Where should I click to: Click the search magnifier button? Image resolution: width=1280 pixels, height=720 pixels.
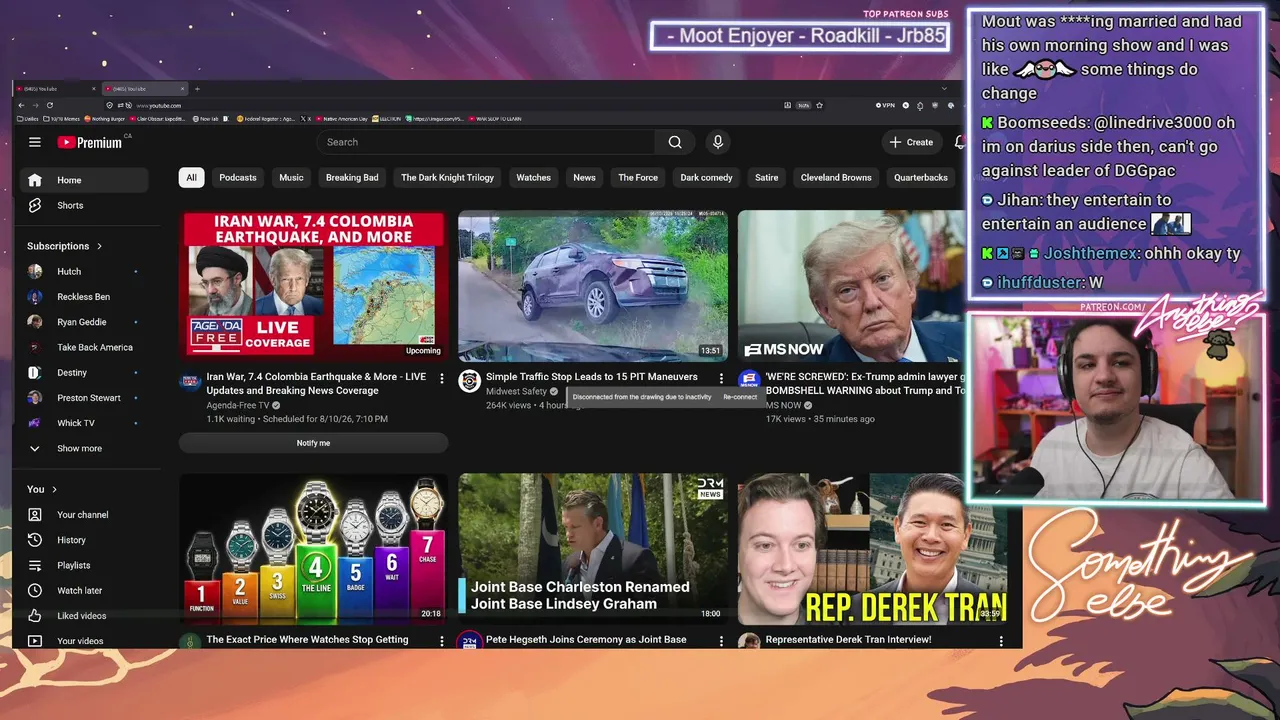click(x=675, y=142)
